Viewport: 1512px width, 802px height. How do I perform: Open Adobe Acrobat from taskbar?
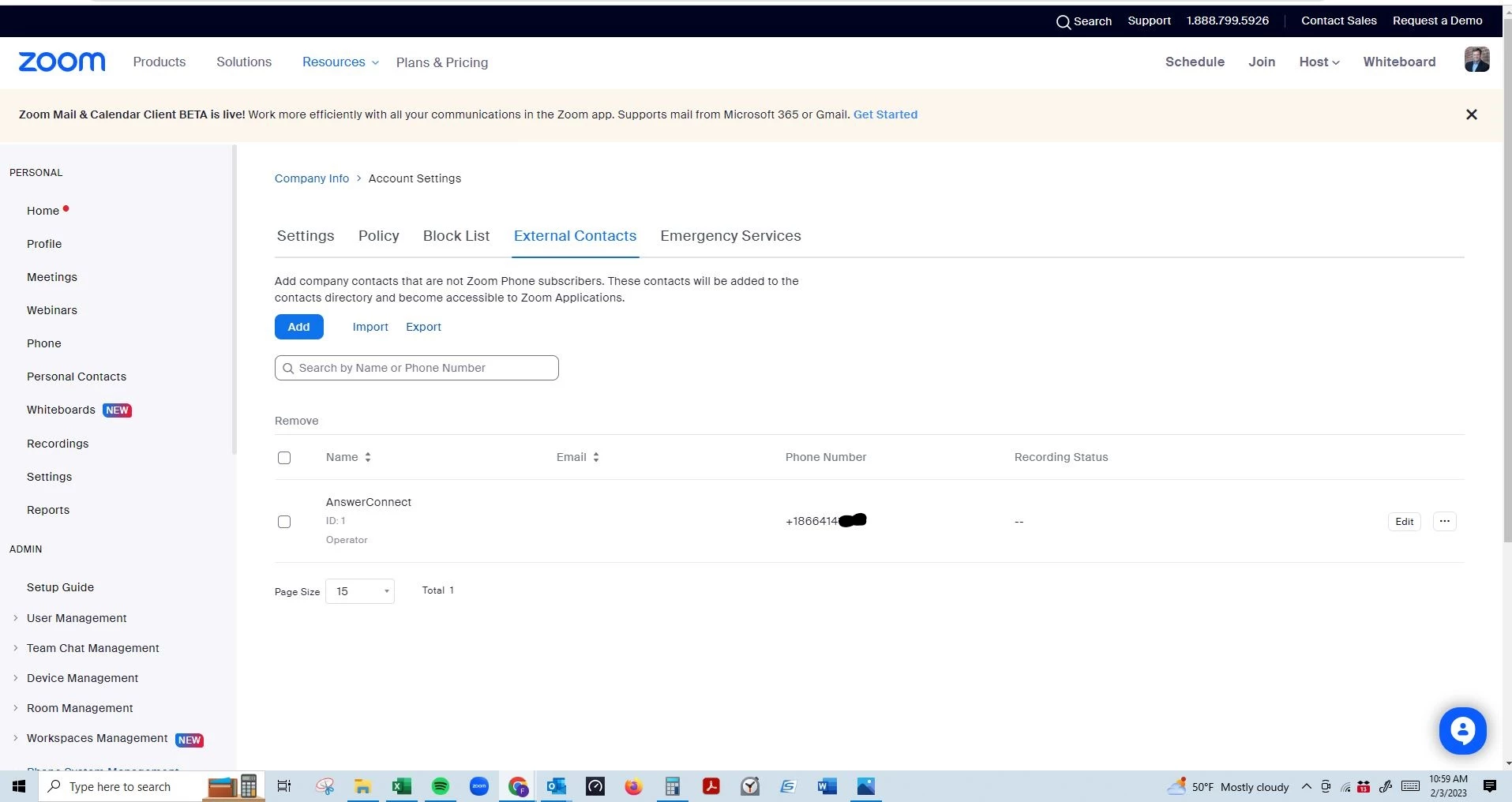pos(711,786)
